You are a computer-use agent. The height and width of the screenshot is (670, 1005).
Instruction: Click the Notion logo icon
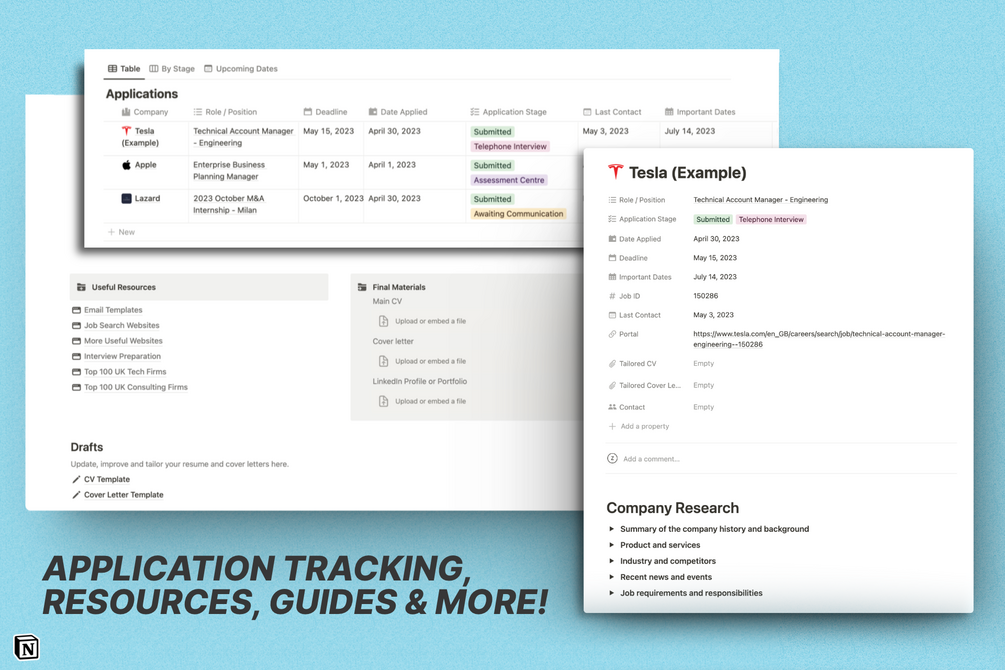click(26, 648)
